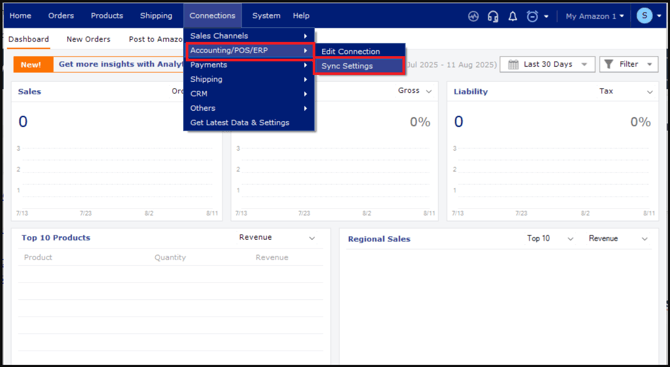Image resolution: width=670 pixels, height=367 pixels.
Task: Open the headset support icon
Action: click(x=493, y=16)
